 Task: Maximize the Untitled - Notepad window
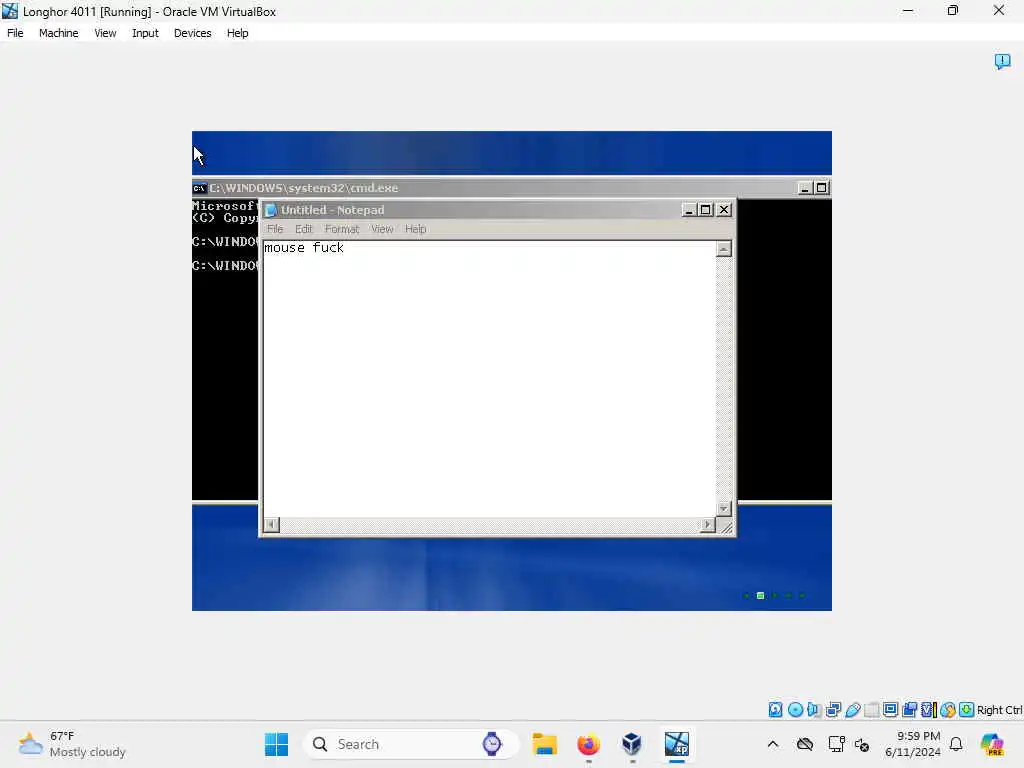tap(705, 210)
